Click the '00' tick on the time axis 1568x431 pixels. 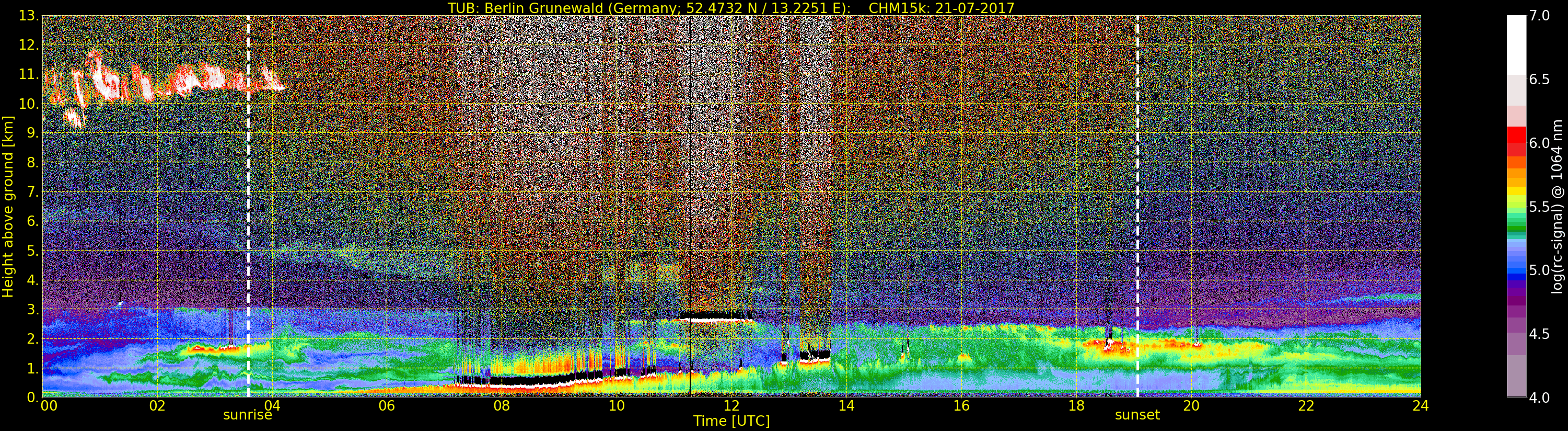(x=49, y=405)
